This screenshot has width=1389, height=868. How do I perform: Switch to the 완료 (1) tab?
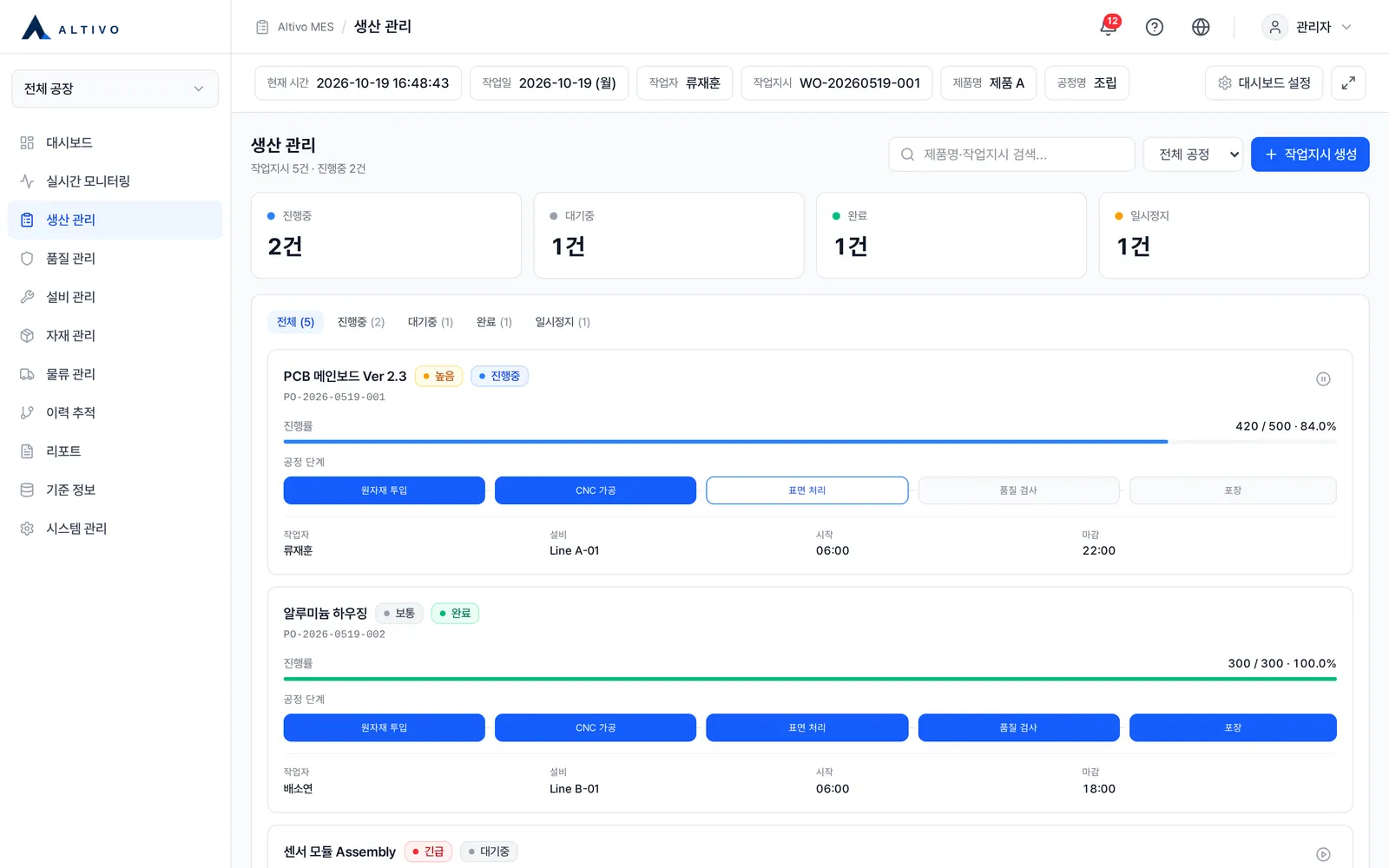(494, 322)
